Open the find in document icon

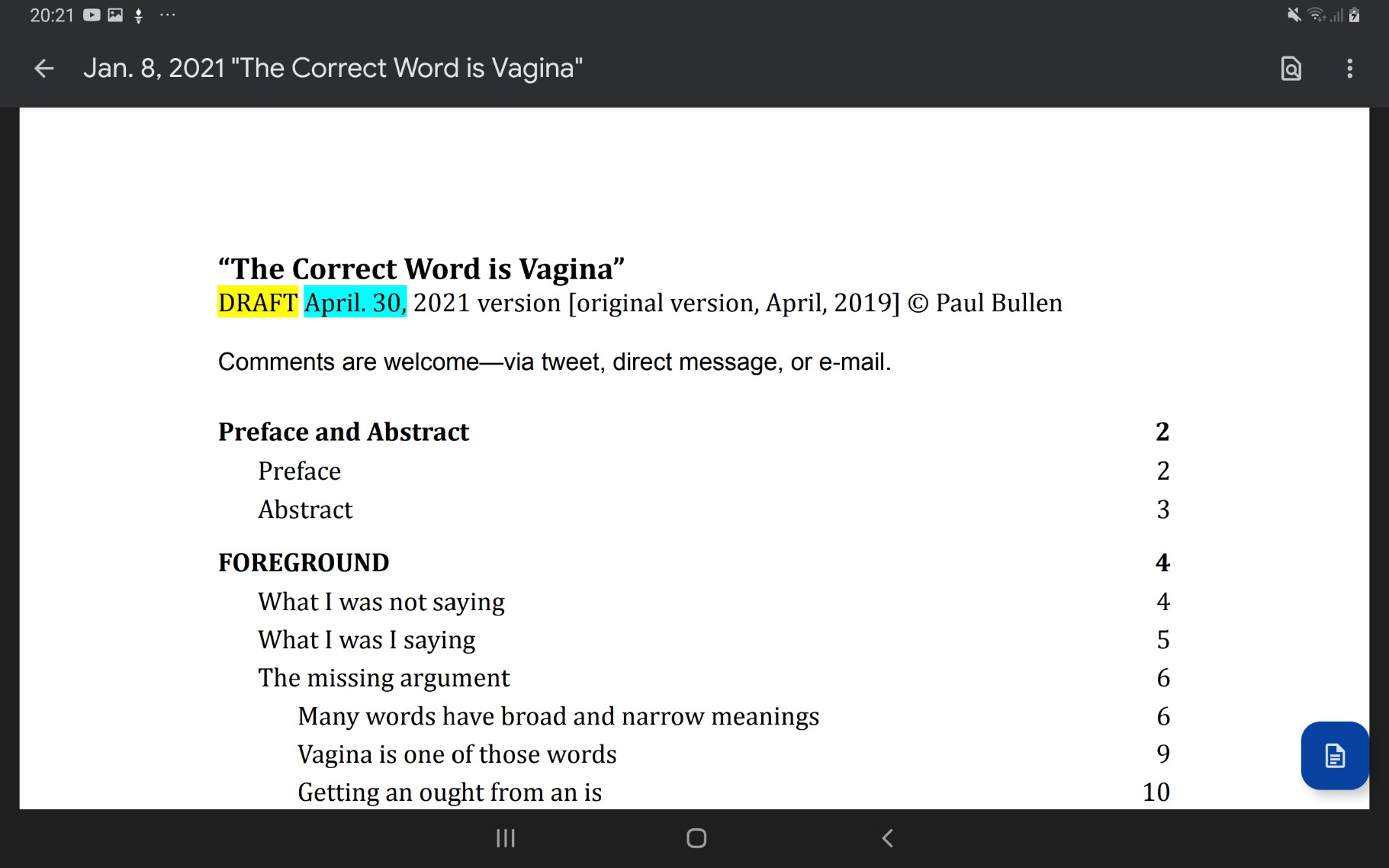1291,69
